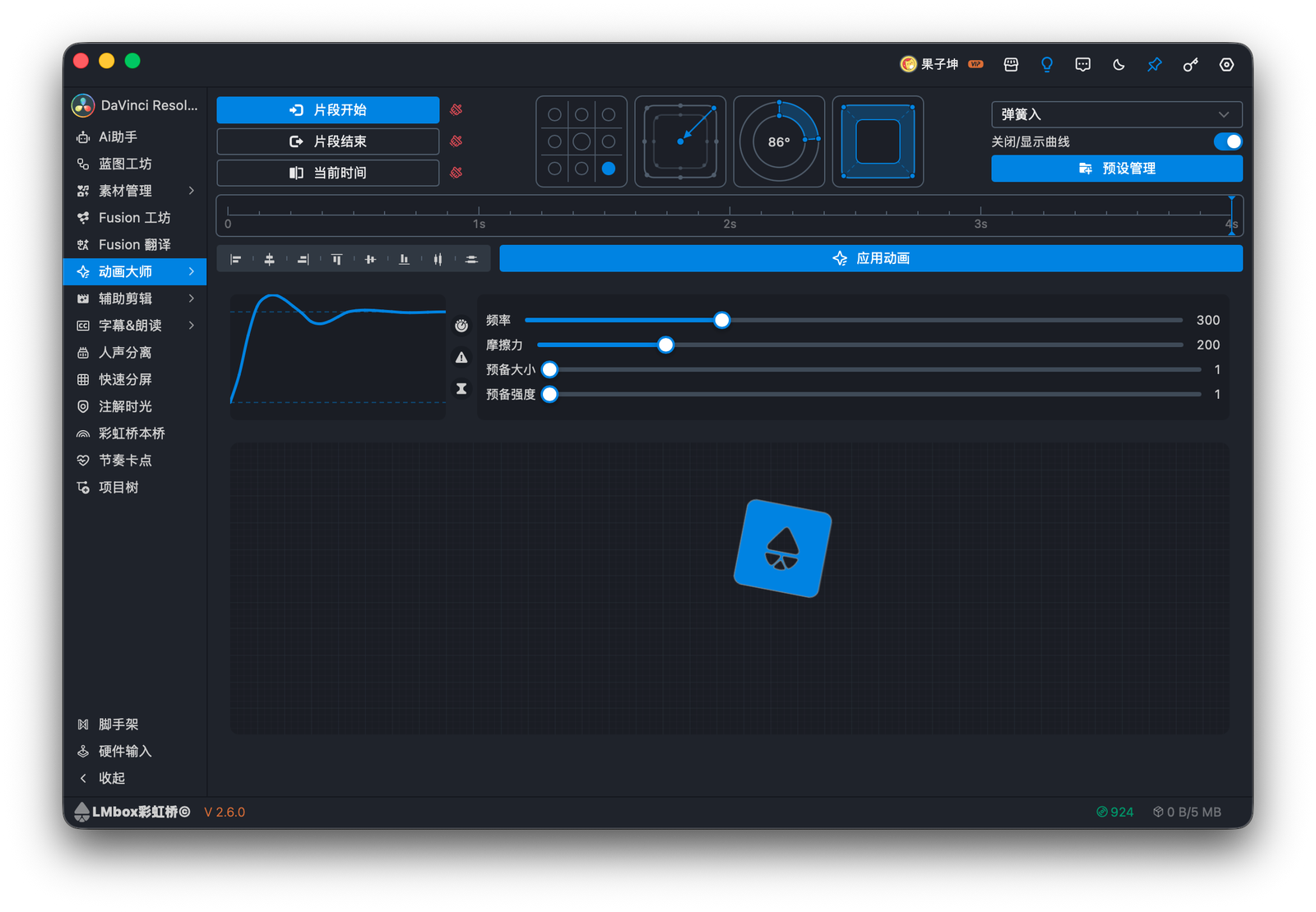Screen dimensions: 1316x912
Task: Toggle dark mode with the moon icon
Action: tap(1119, 64)
